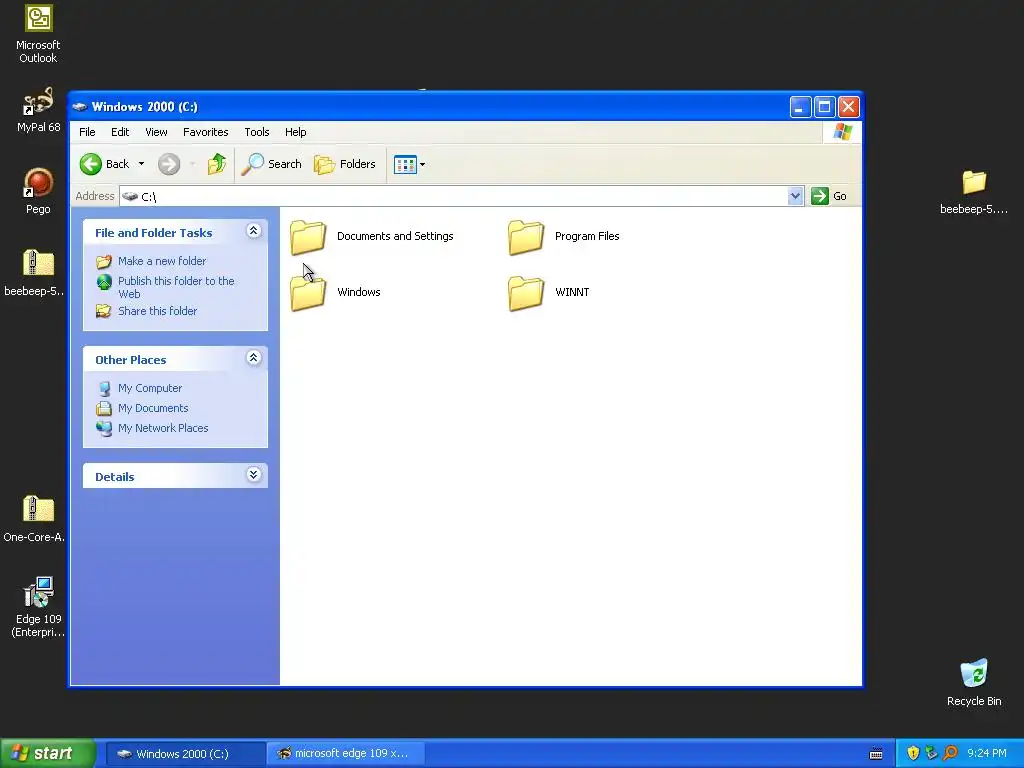Open the Tools menu
1024x768 pixels.
[257, 132]
